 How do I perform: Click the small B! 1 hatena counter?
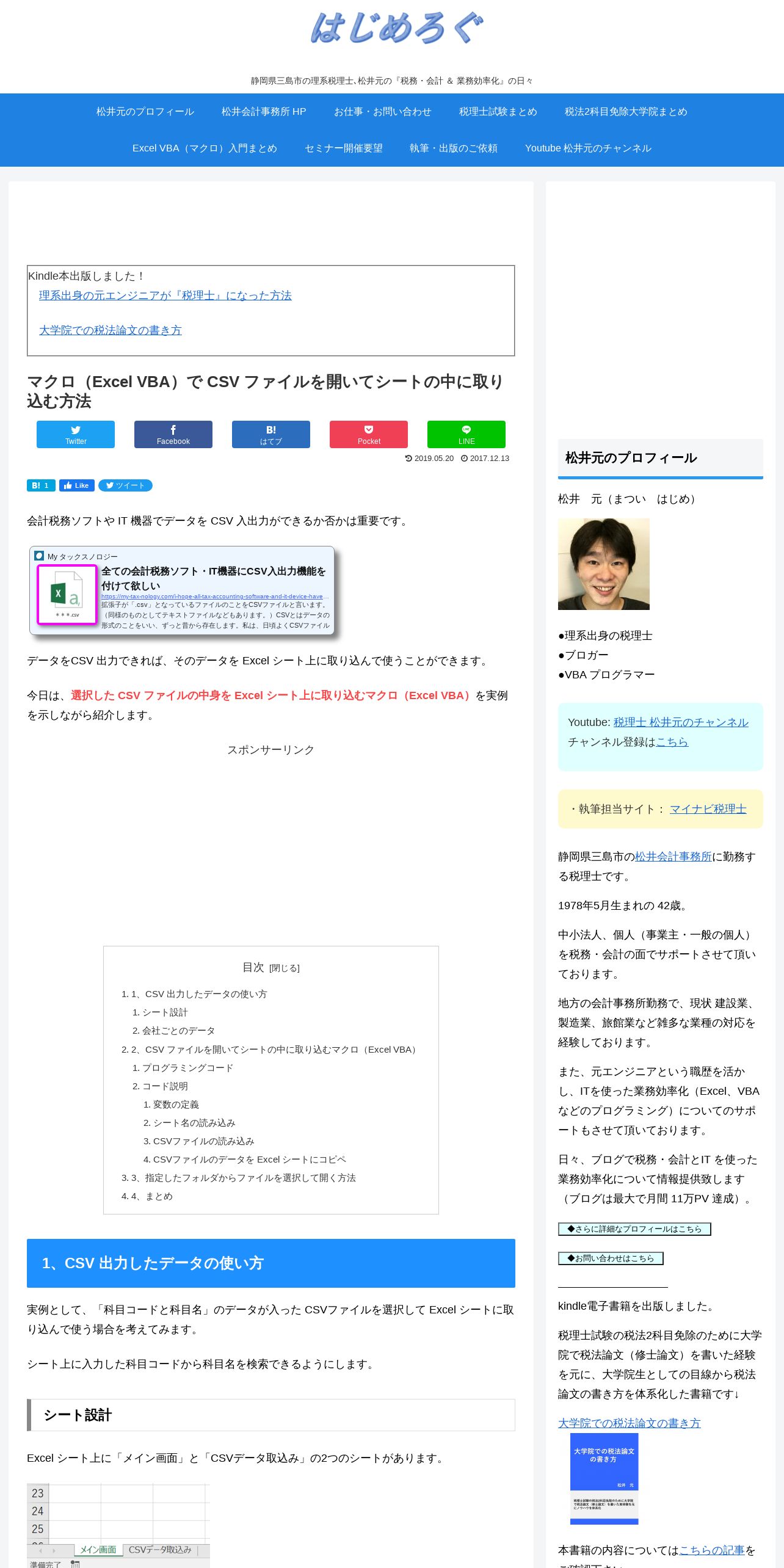coord(41,485)
